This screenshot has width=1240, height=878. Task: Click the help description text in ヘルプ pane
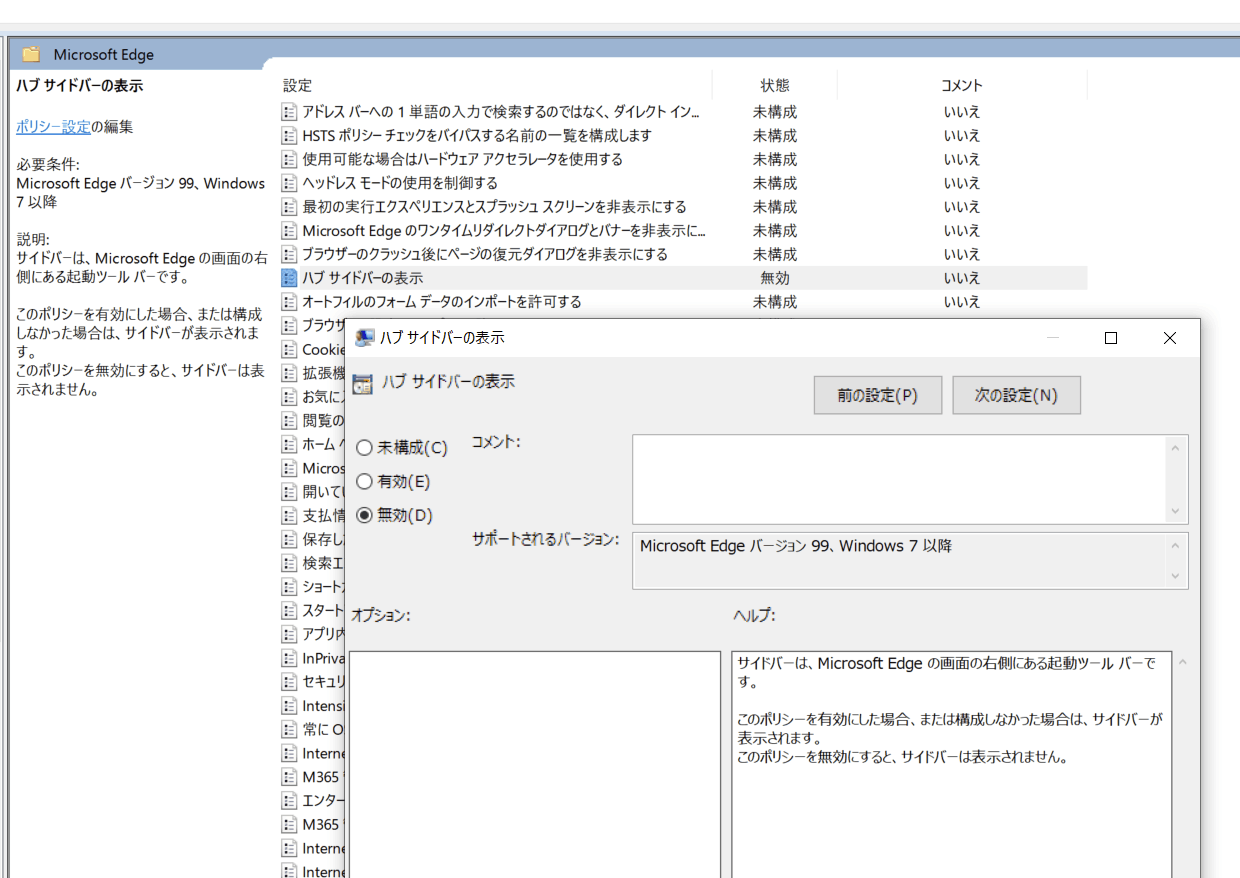pyautogui.click(x=950, y=710)
